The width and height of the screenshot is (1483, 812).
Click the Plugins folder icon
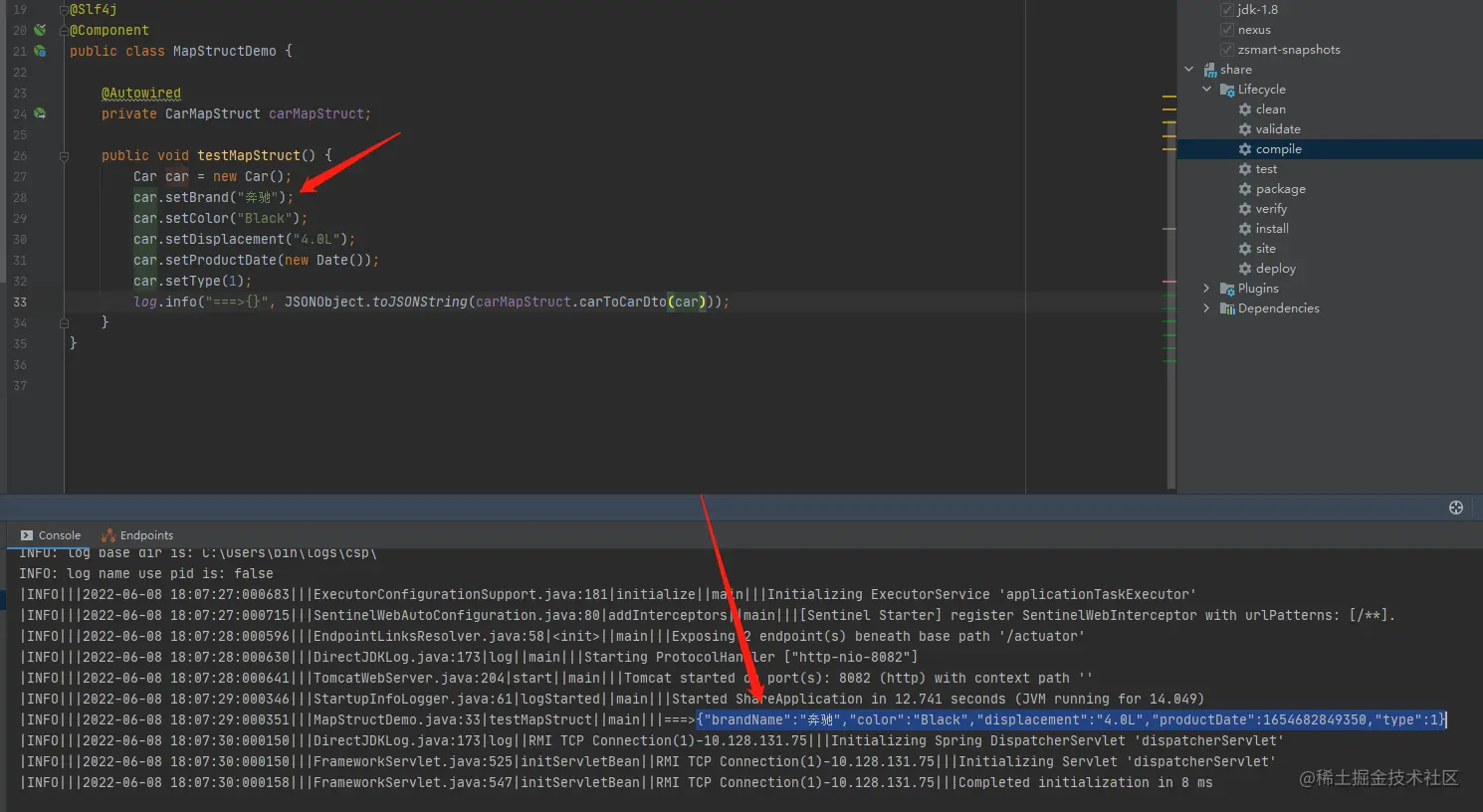[x=1227, y=289]
